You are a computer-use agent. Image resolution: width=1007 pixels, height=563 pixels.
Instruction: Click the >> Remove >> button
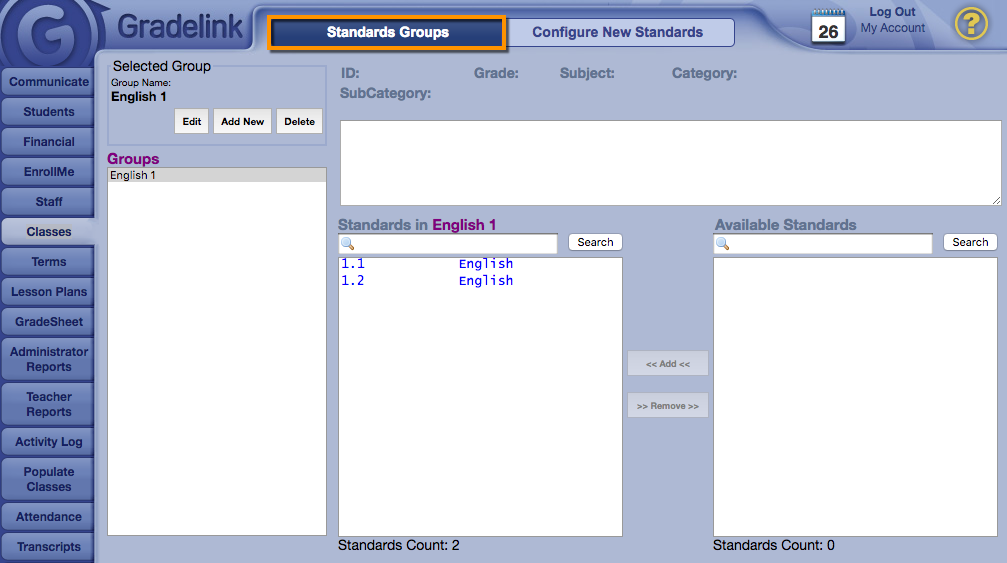[x=667, y=406]
